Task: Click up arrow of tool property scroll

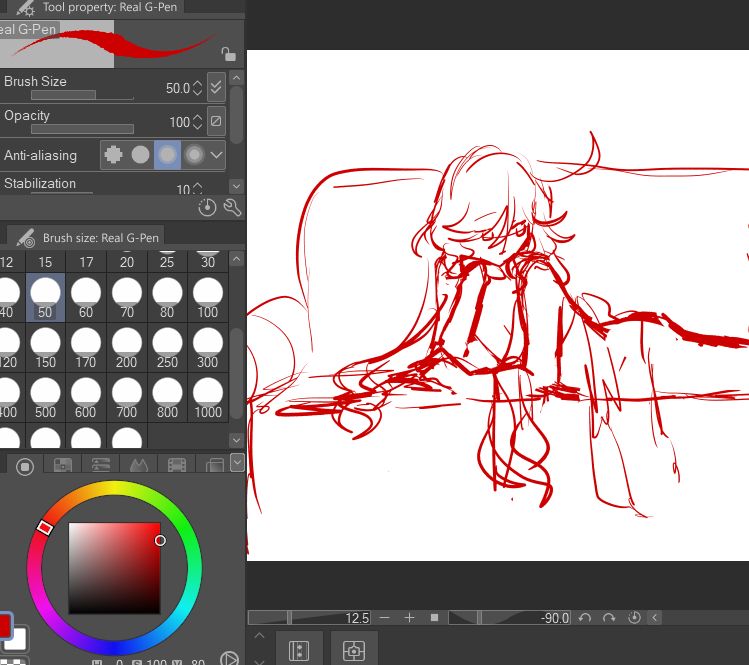Action: (x=236, y=77)
